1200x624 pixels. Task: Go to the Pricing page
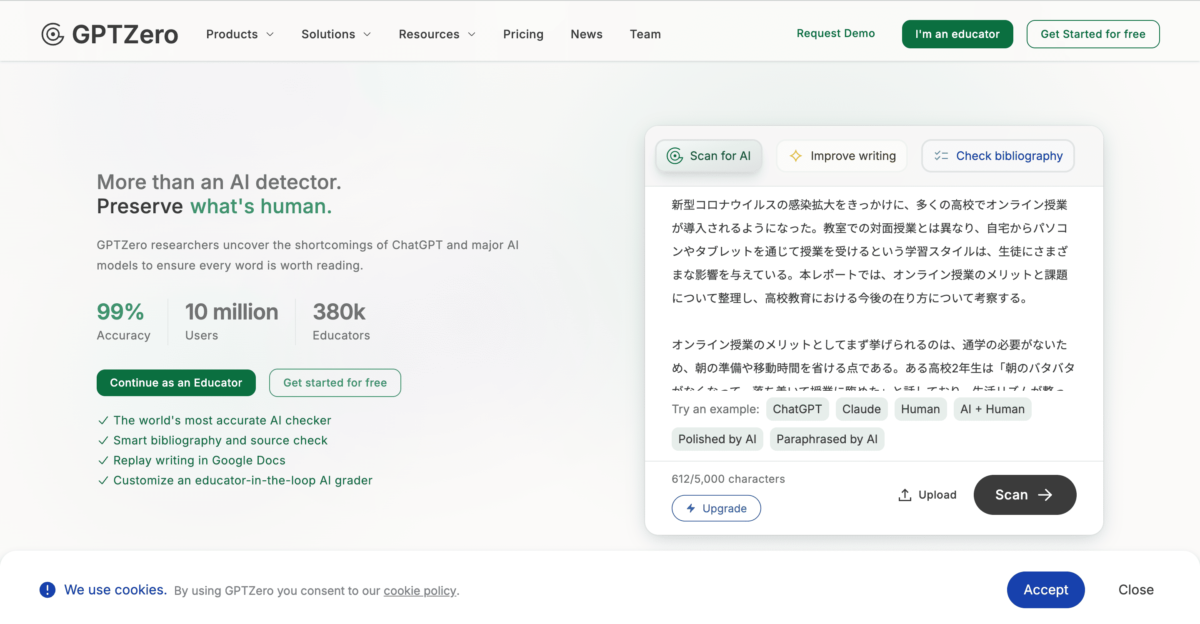tap(523, 34)
